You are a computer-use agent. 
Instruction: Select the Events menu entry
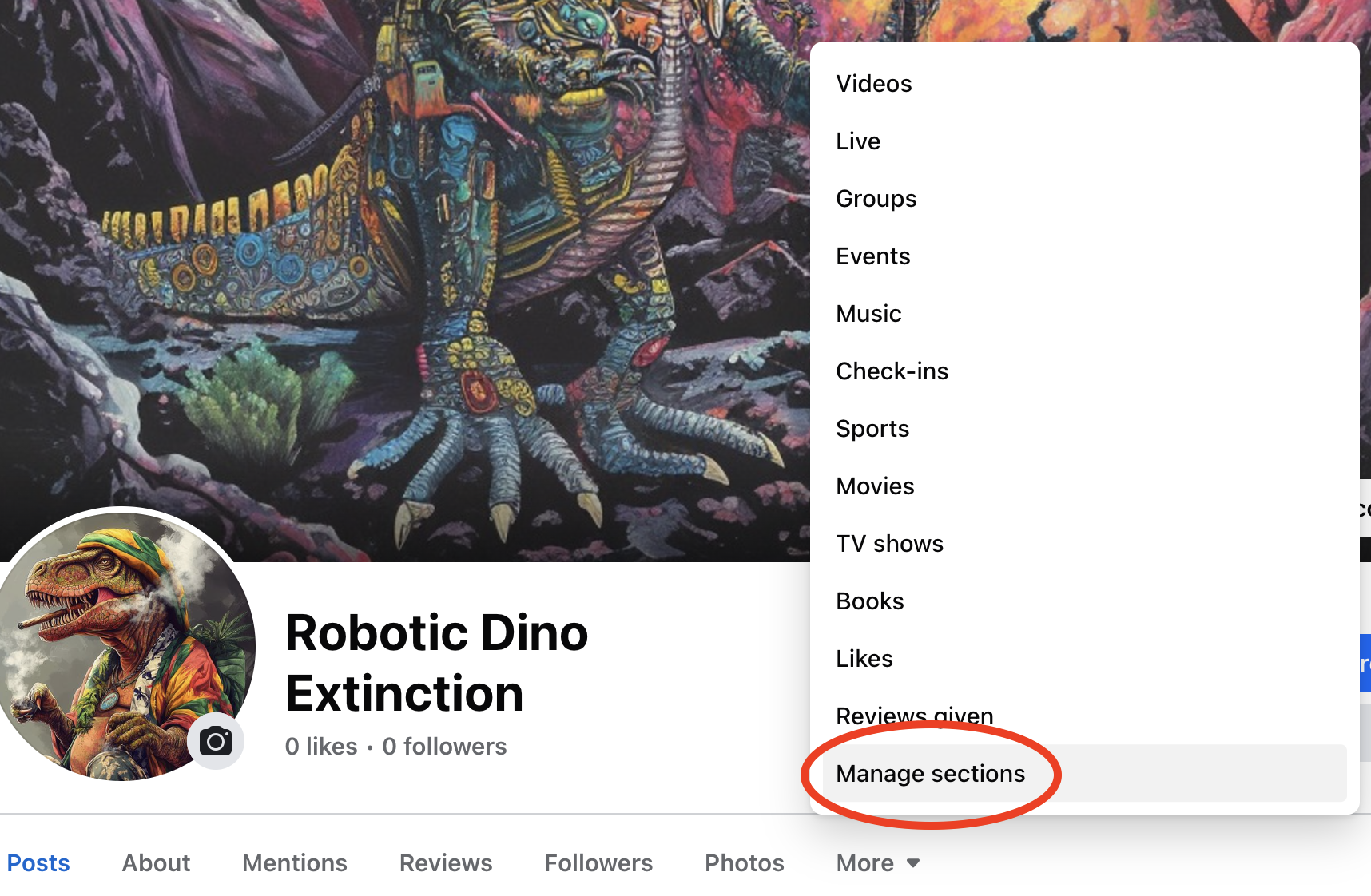tap(872, 256)
